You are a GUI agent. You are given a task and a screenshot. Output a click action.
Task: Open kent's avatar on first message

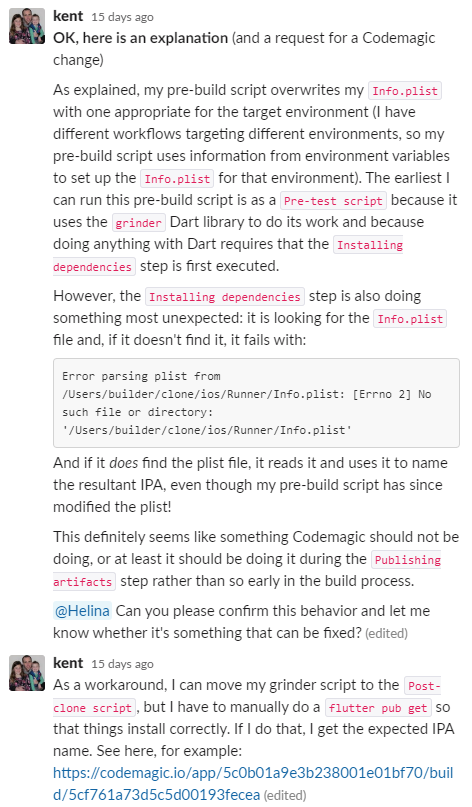click(27, 26)
